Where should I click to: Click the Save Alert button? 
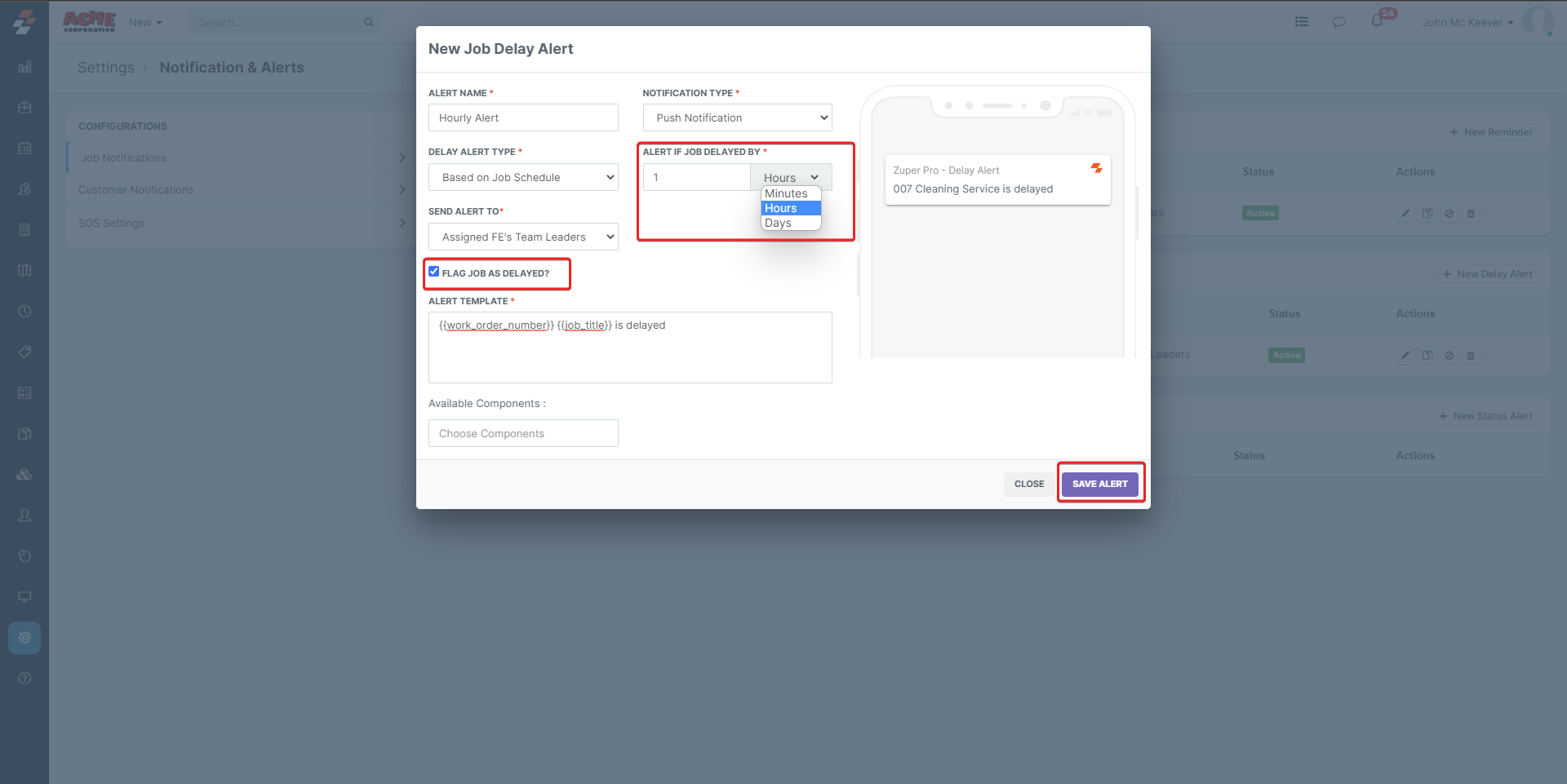coord(1100,484)
